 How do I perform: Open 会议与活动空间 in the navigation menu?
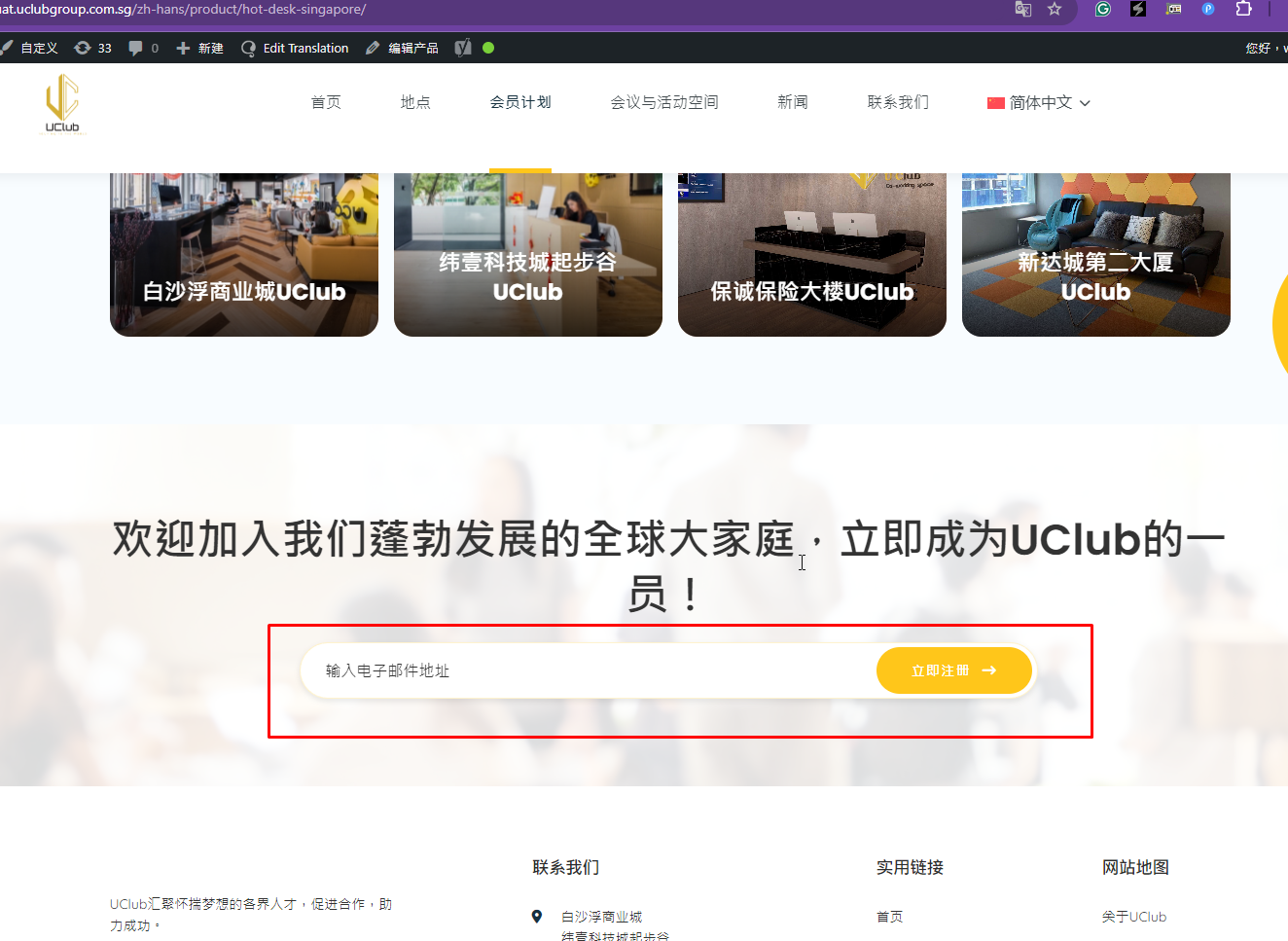(664, 102)
